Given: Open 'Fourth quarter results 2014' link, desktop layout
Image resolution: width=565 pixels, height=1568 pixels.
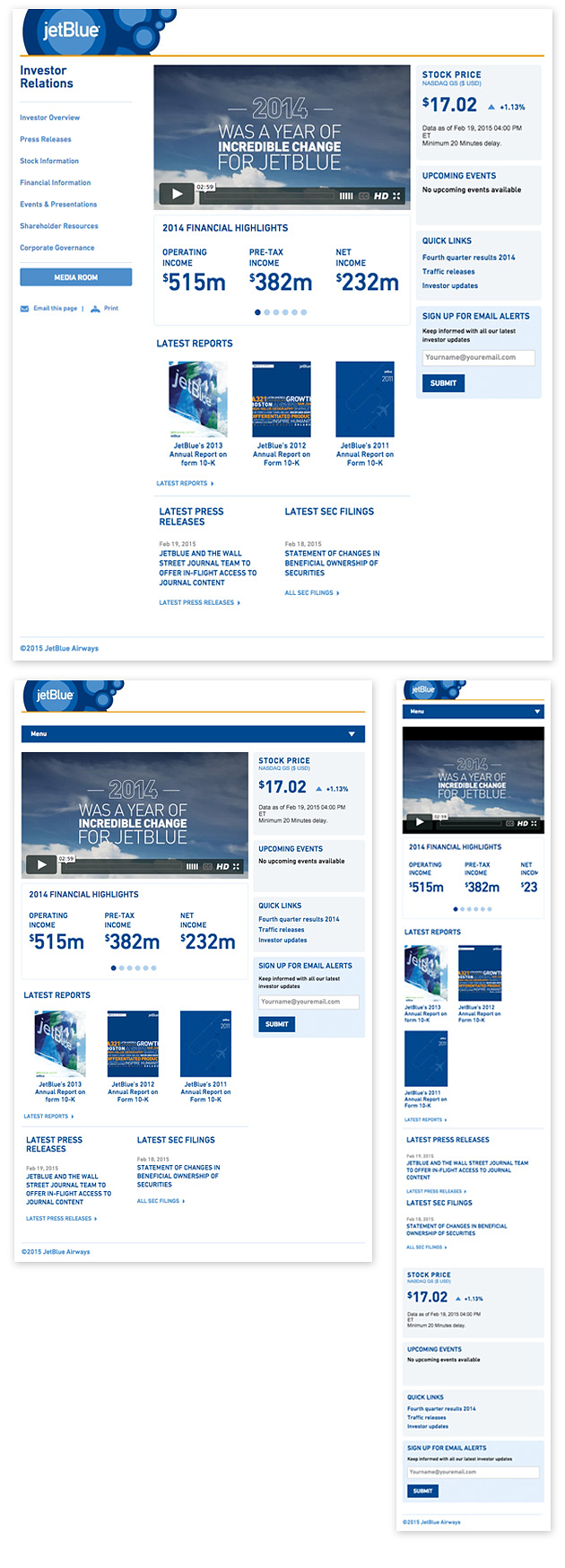Looking at the screenshot, I should pyautogui.click(x=469, y=258).
